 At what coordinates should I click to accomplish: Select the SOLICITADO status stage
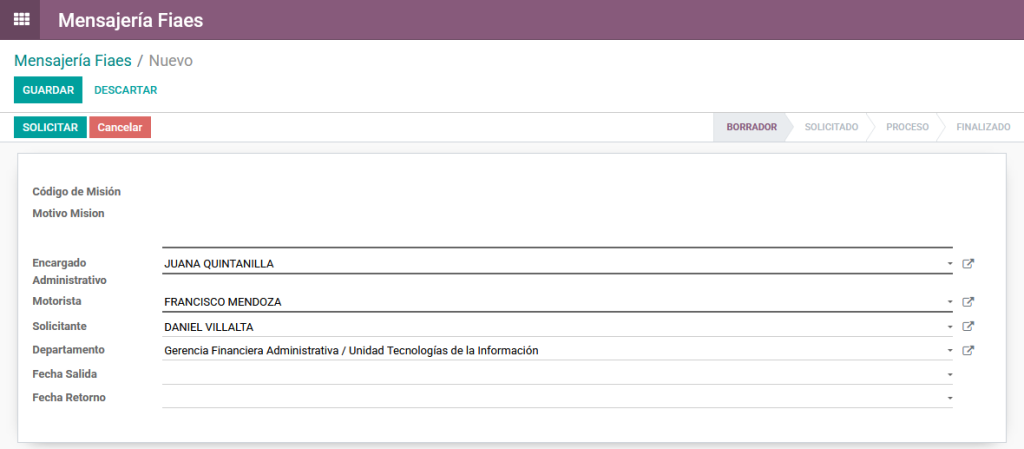[x=831, y=127]
